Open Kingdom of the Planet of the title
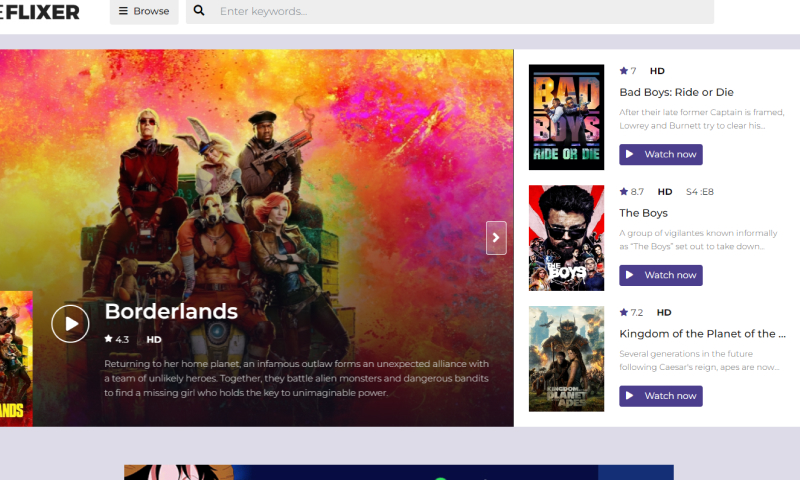 702,334
